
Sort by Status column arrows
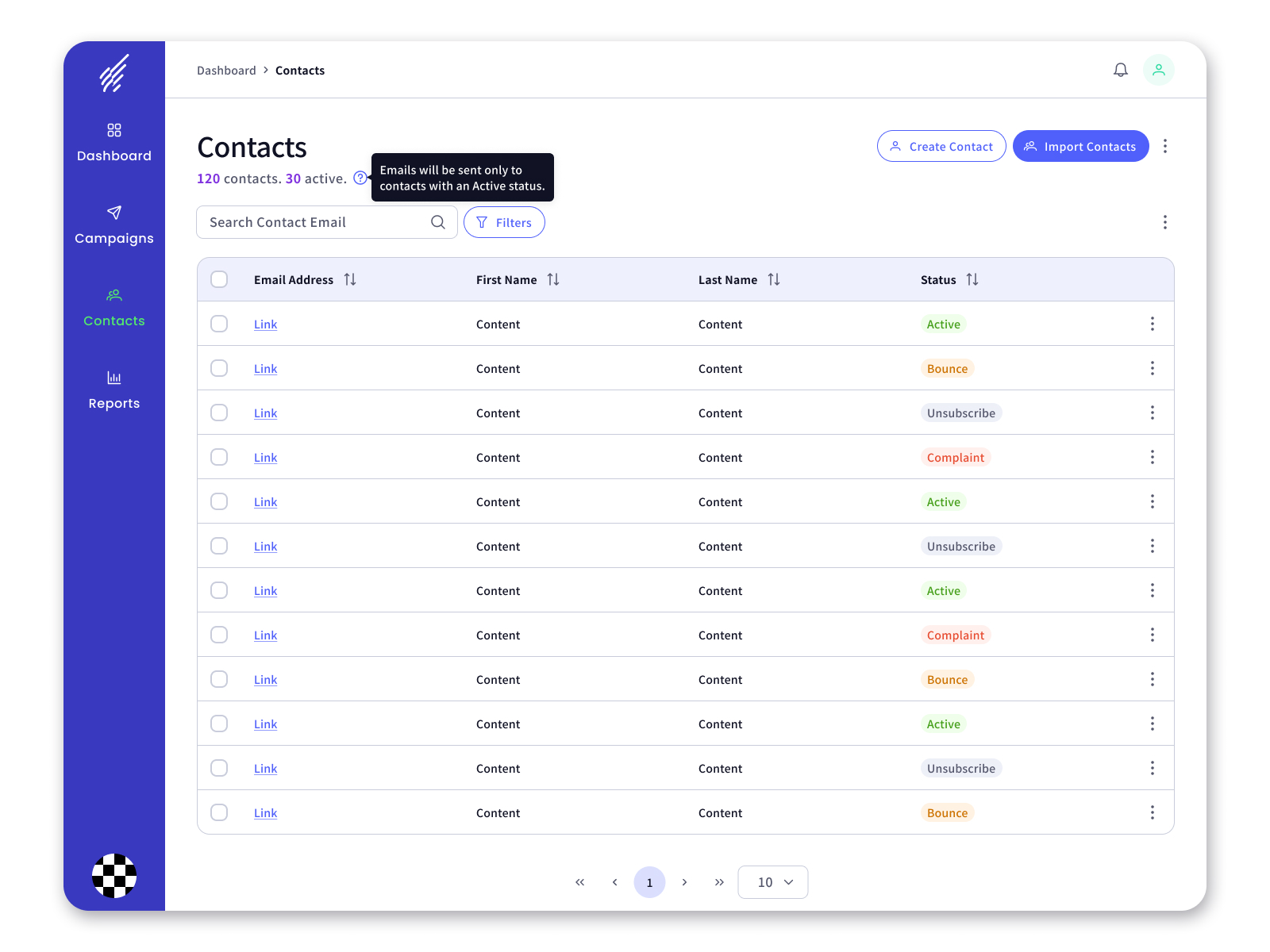coord(972,279)
